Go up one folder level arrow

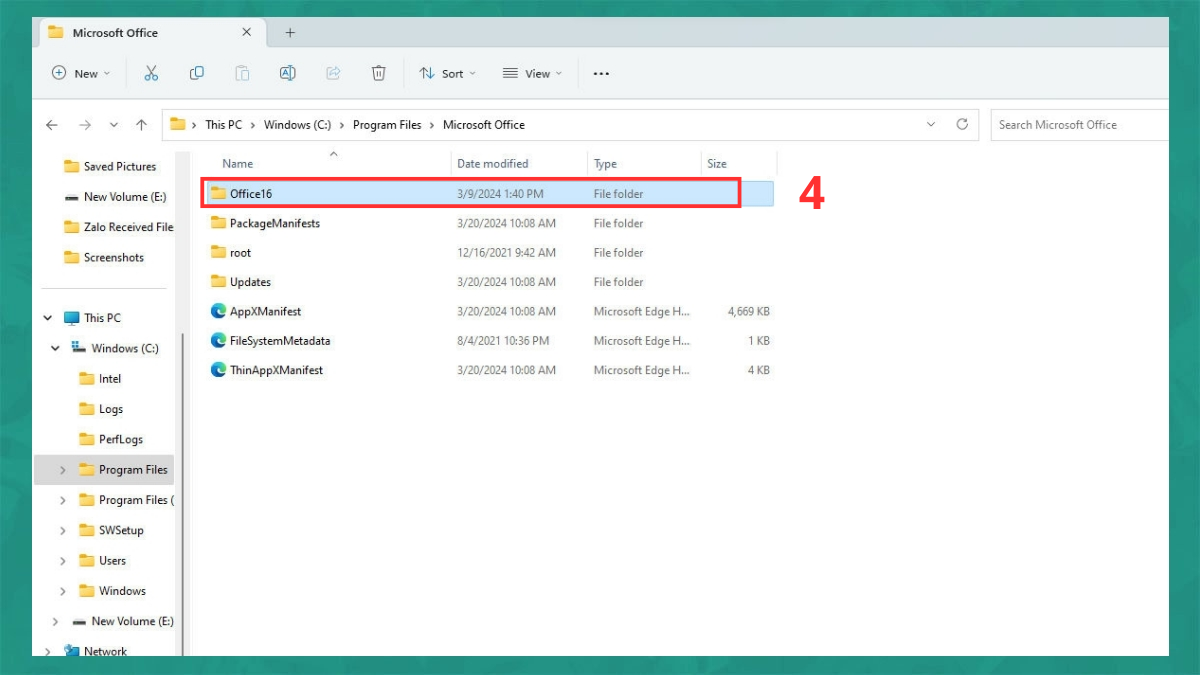click(141, 125)
